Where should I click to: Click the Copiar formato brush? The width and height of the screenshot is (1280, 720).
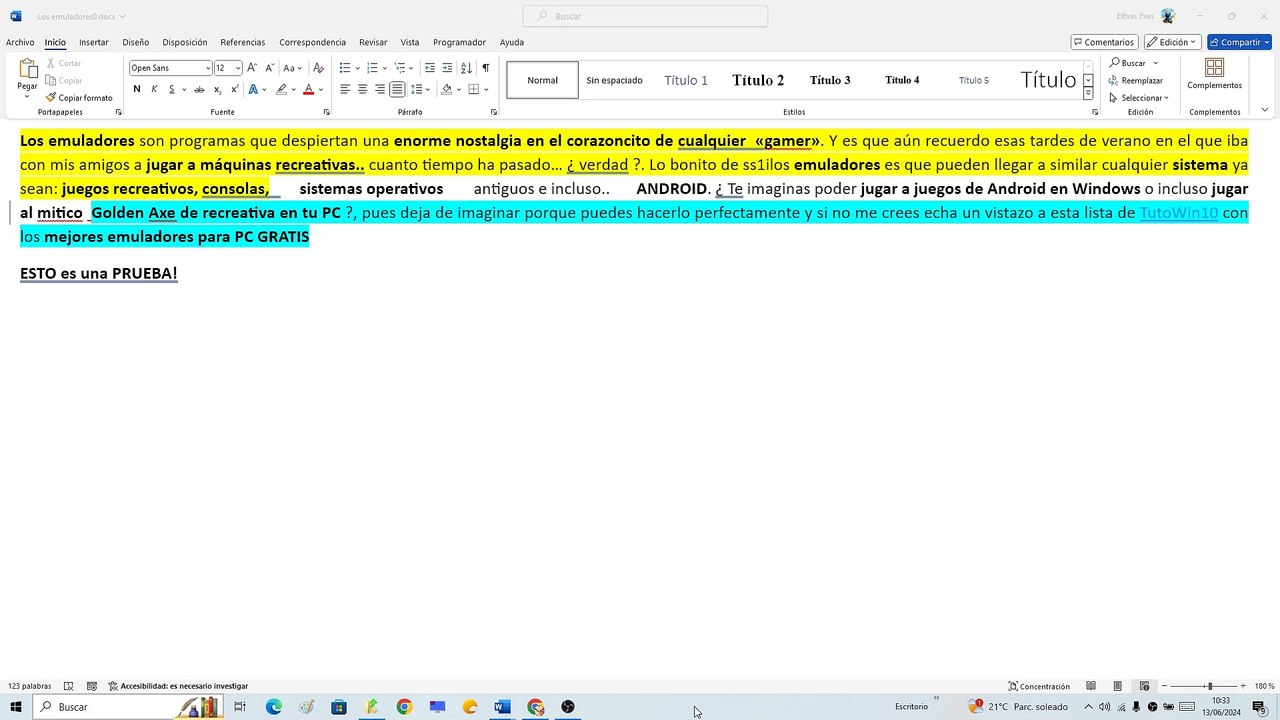(x=79, y=98)
